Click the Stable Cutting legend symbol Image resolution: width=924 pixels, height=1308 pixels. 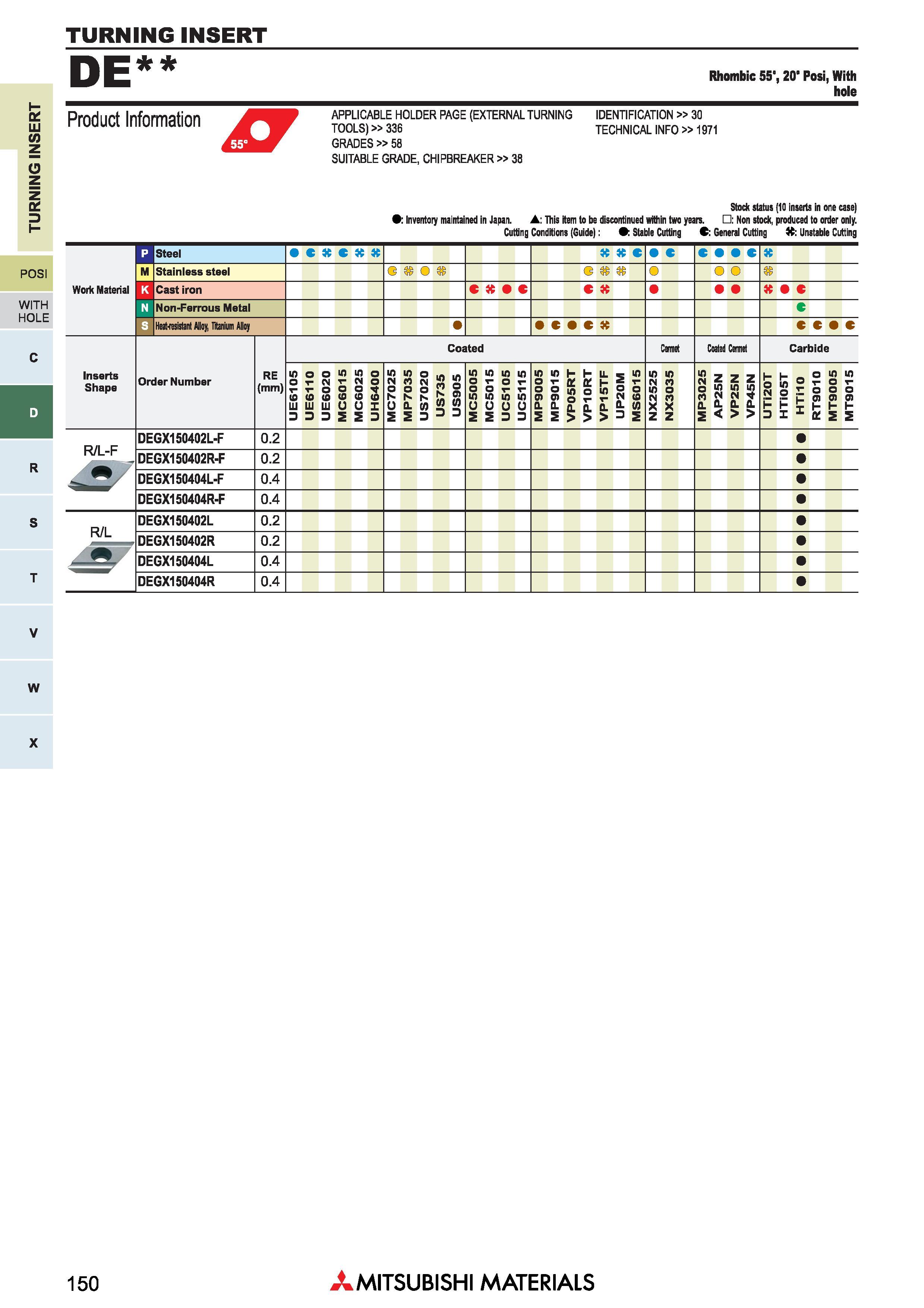point(624,232)
